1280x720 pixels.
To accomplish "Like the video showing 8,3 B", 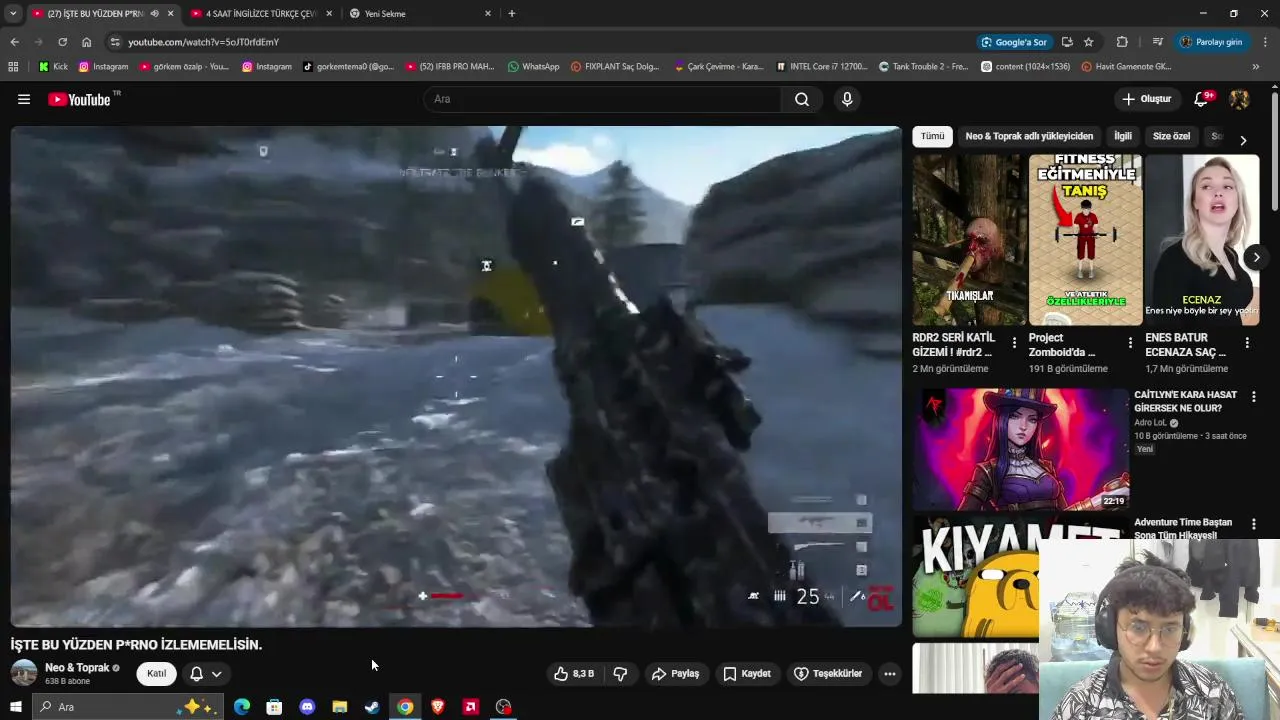I will tap(573, 674).
